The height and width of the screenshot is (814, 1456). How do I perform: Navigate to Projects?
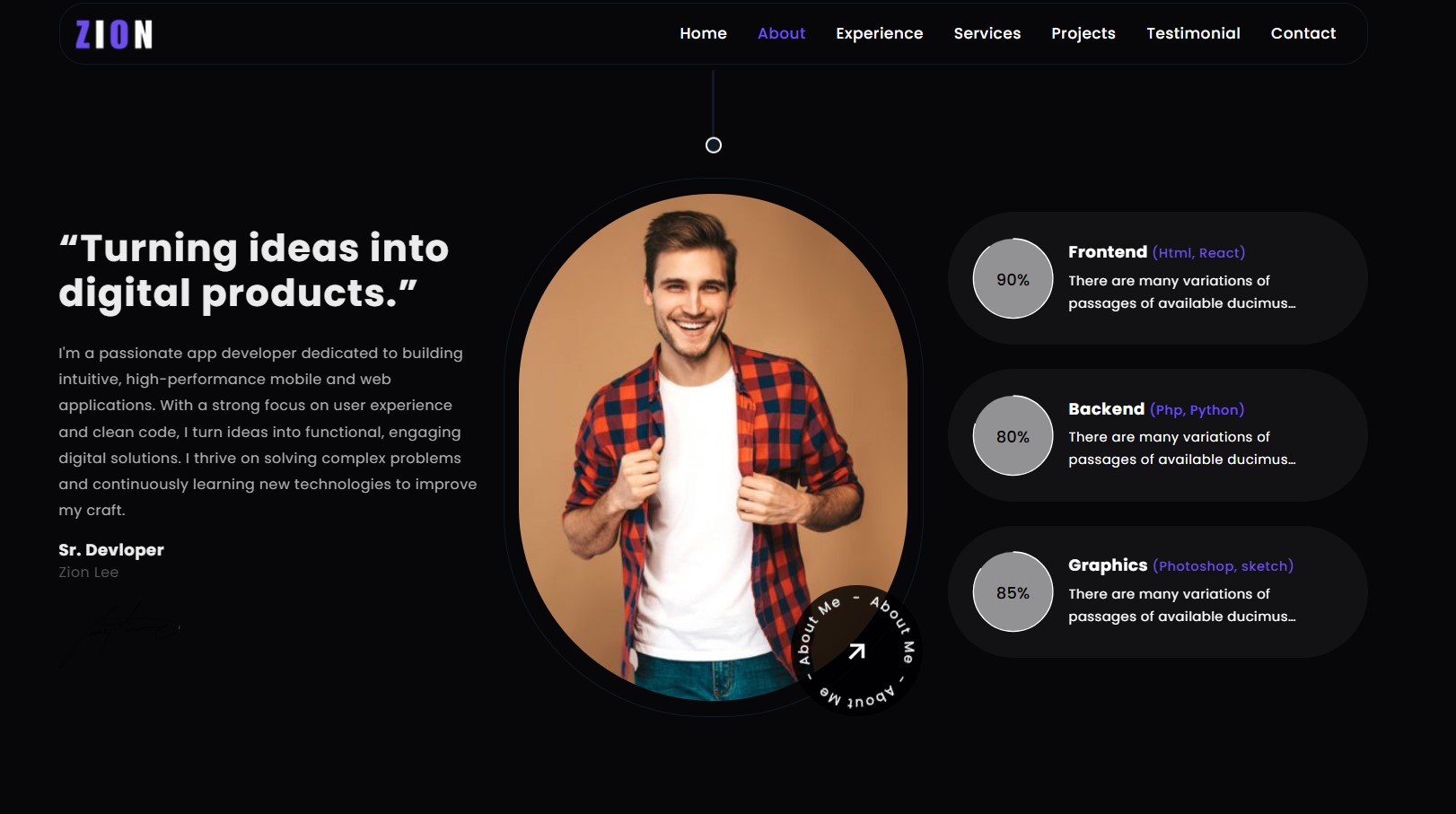tap(1083, 33)
